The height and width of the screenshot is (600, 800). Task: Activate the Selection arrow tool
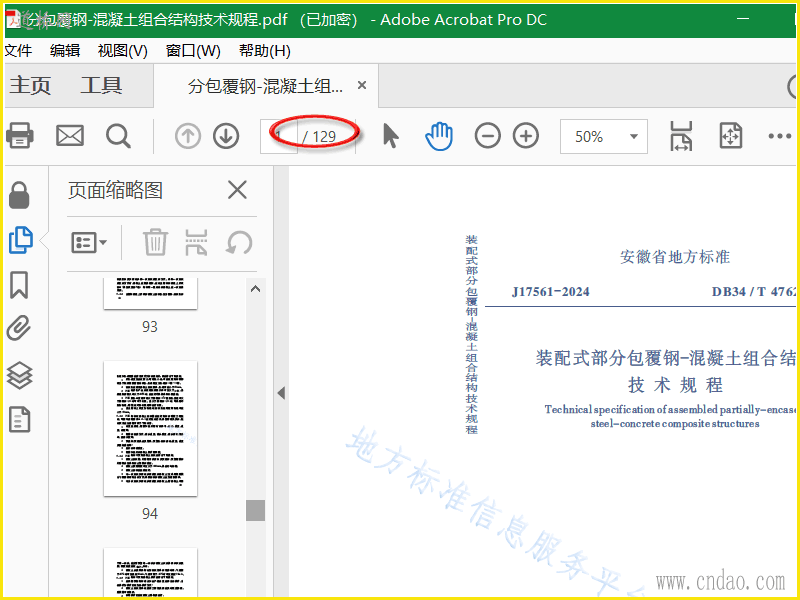point(390,136)
